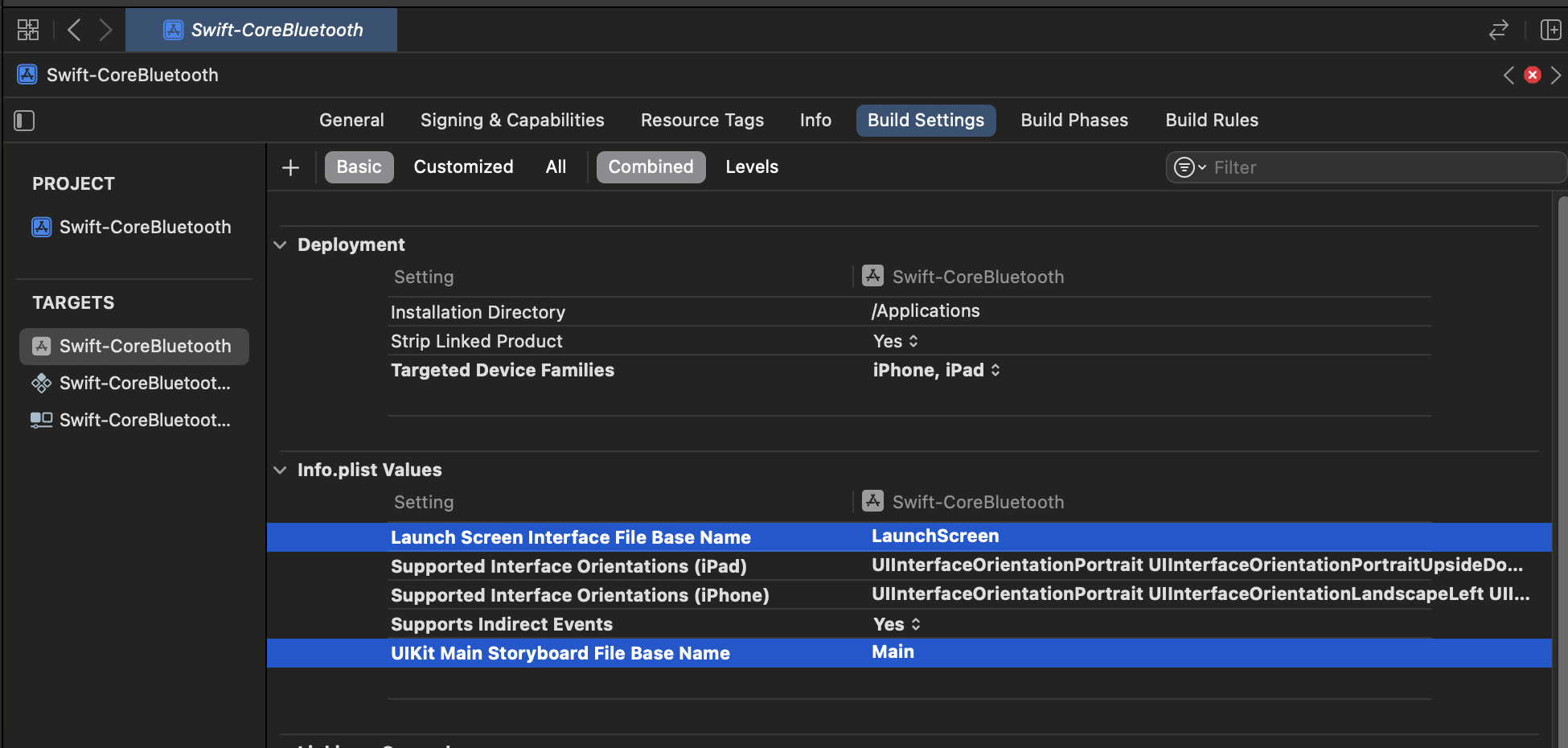Viewport: 1568px width, 748px height.
Task: Click the Deployment column target header
Action: point(963,277)
